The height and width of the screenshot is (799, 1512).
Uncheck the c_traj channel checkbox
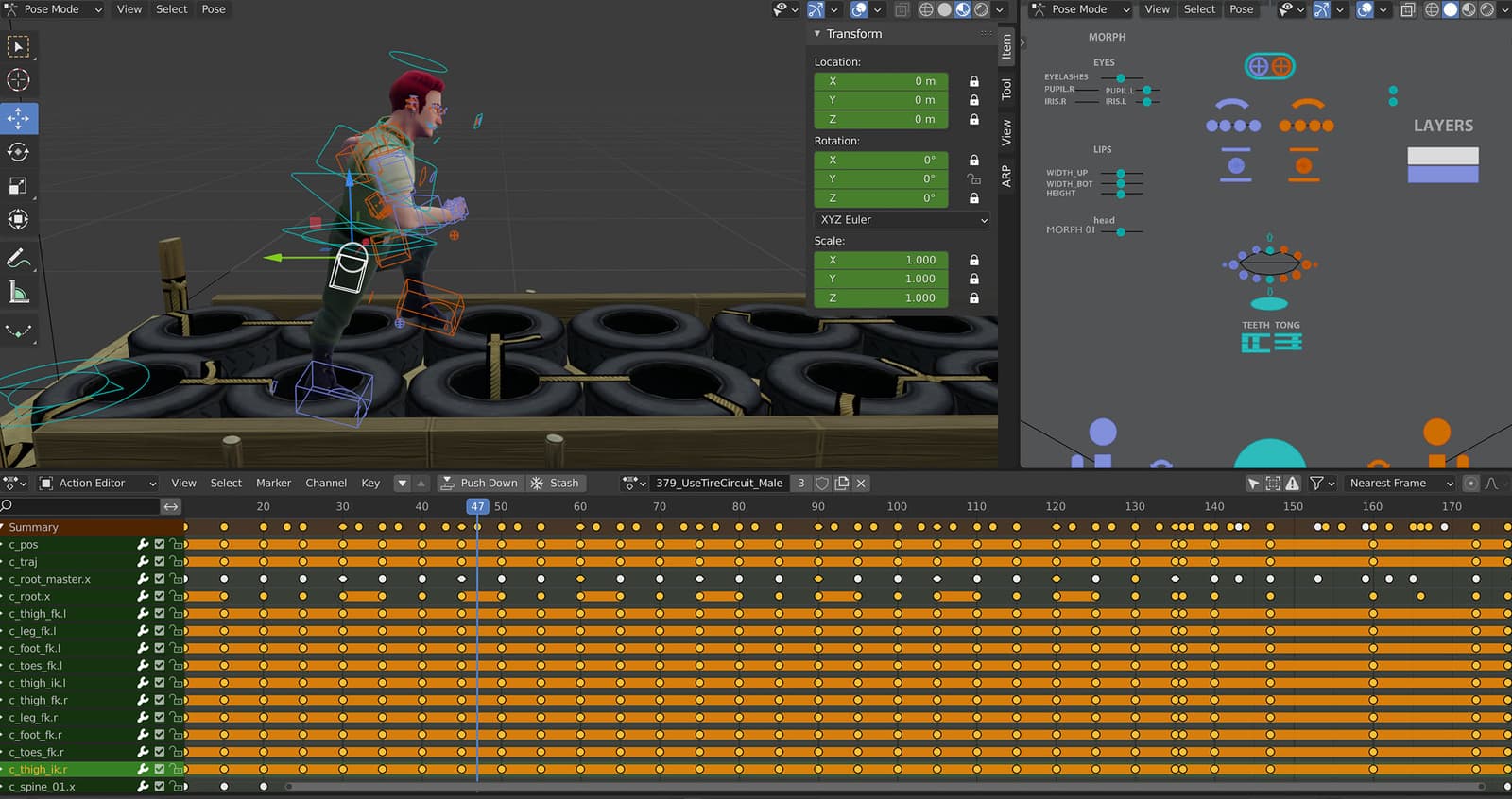(x=160, y=562)
